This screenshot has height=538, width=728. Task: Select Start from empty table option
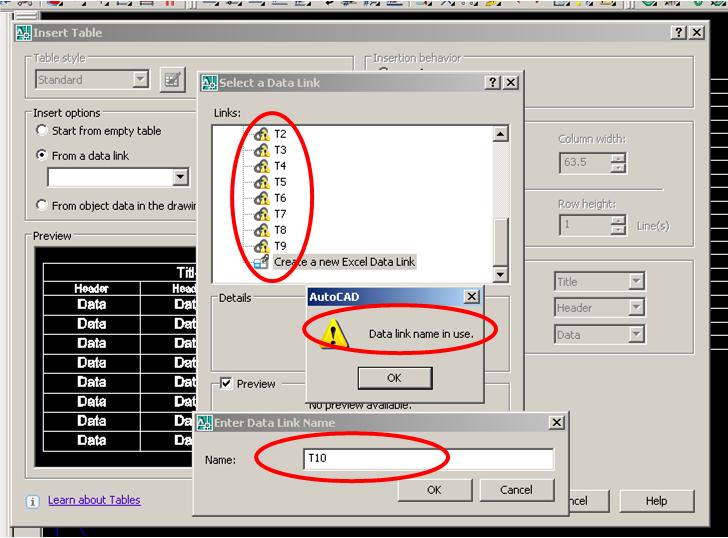pyautogui.click(x=42, y=130)
